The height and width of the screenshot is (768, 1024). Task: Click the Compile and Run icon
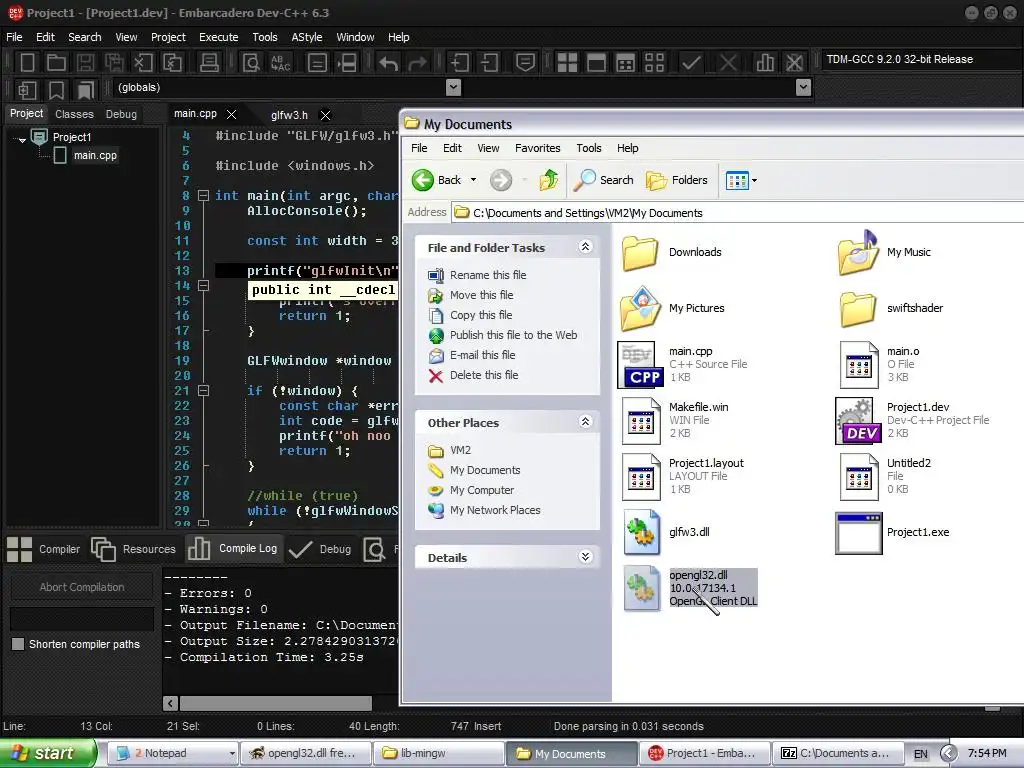[x=626, y=63]
